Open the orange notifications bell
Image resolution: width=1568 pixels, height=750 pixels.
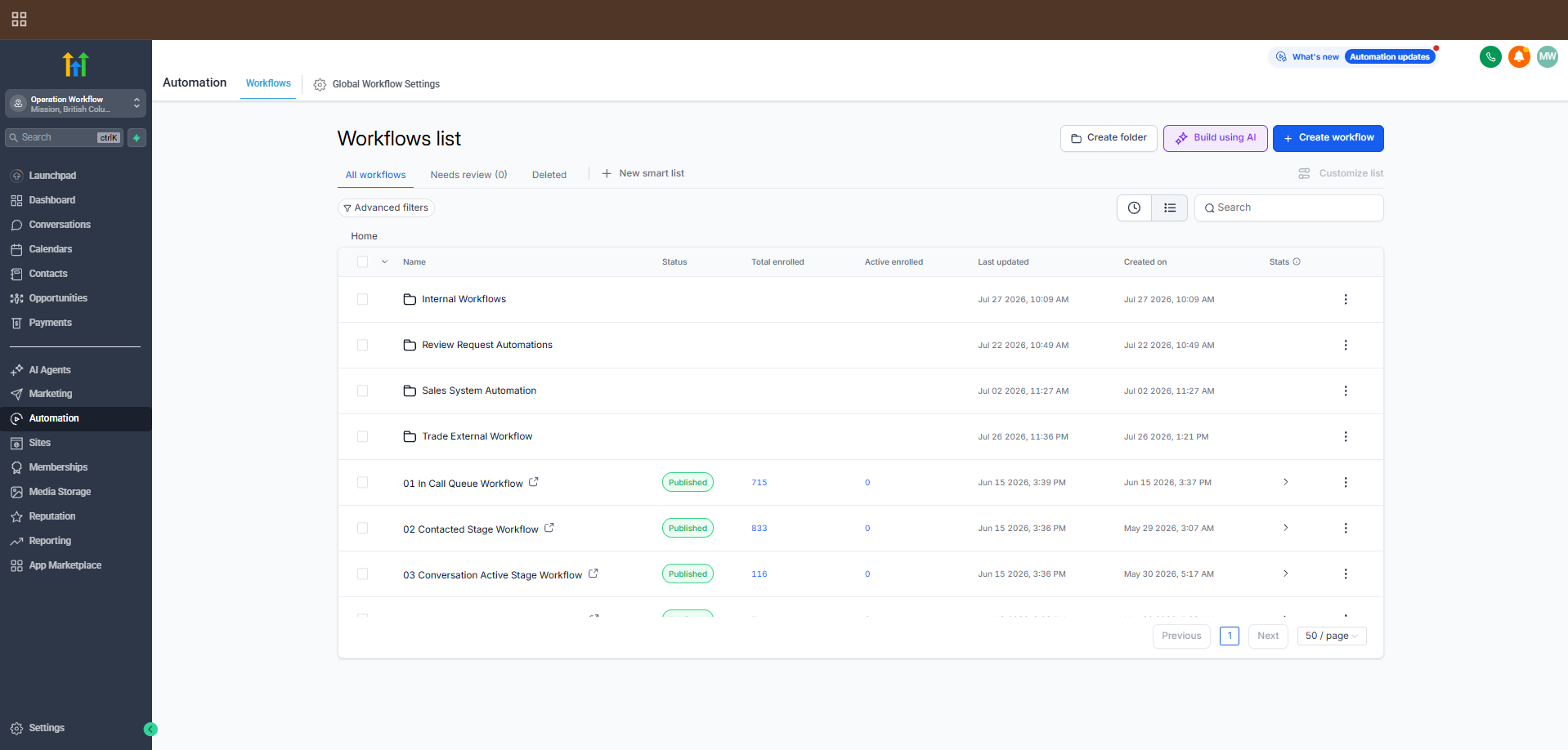[1519, 56]
